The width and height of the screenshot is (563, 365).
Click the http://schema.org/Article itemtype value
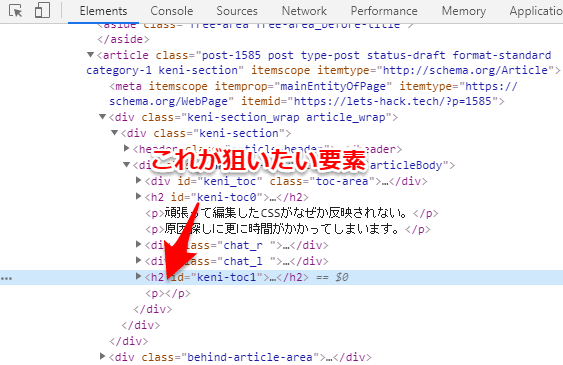(x=465, y=70)
